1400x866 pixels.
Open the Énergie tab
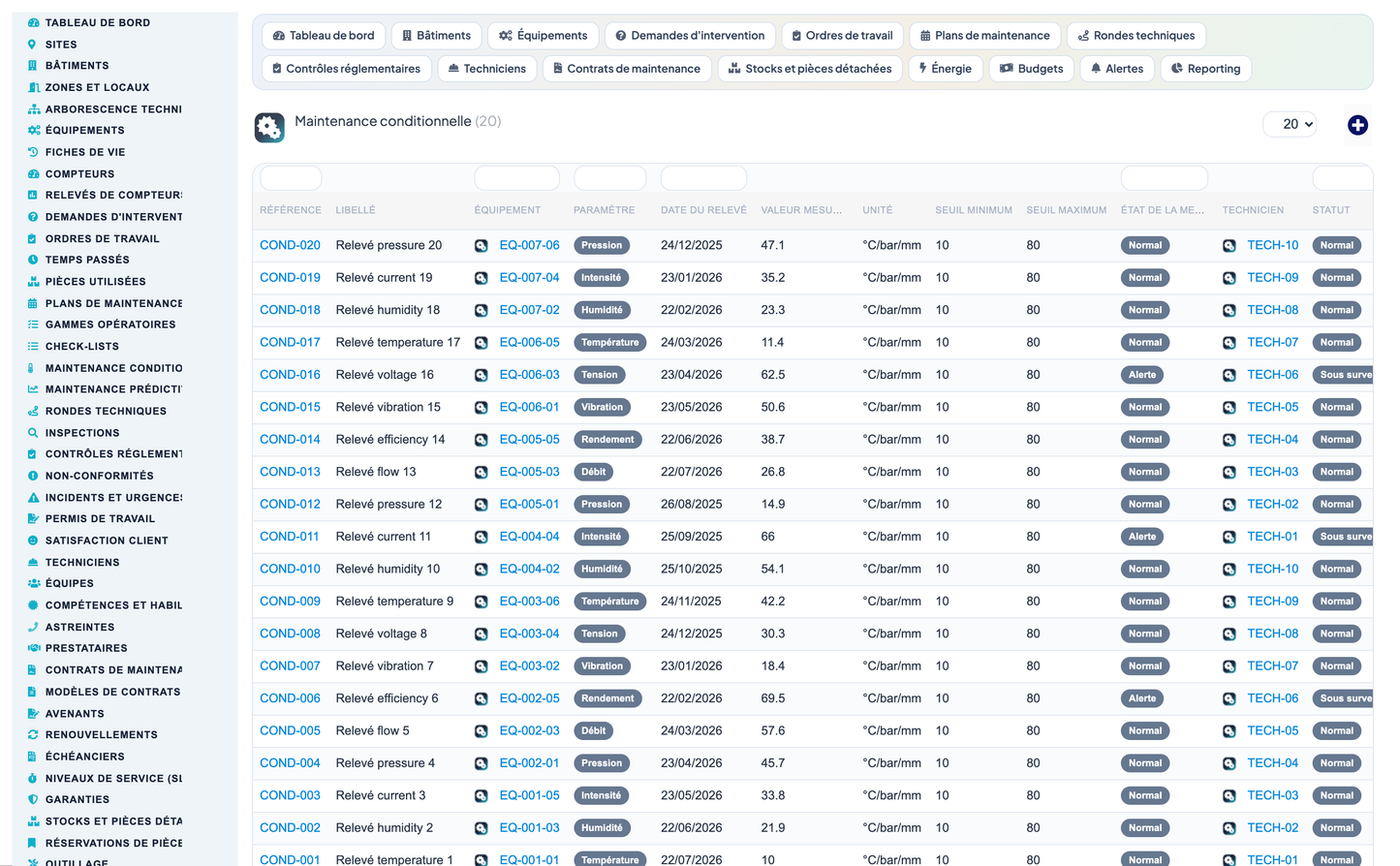[x=946, y=69]
